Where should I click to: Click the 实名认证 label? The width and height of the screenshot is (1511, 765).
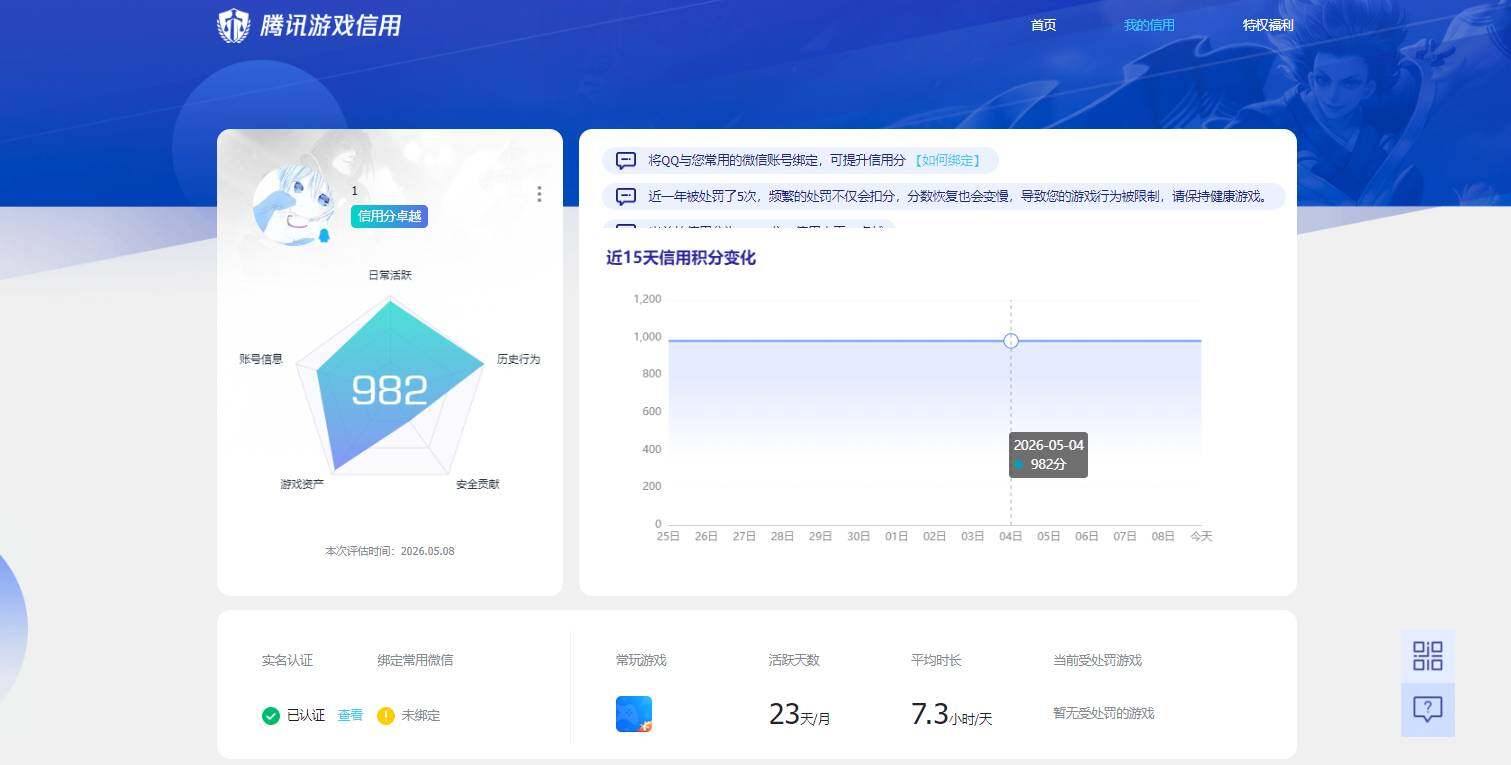coord(287,660)
